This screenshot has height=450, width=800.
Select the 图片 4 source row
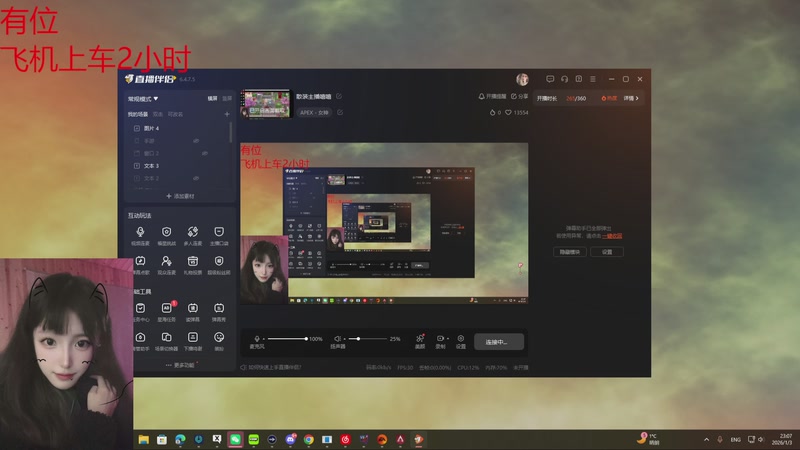[x=179, y=128]
